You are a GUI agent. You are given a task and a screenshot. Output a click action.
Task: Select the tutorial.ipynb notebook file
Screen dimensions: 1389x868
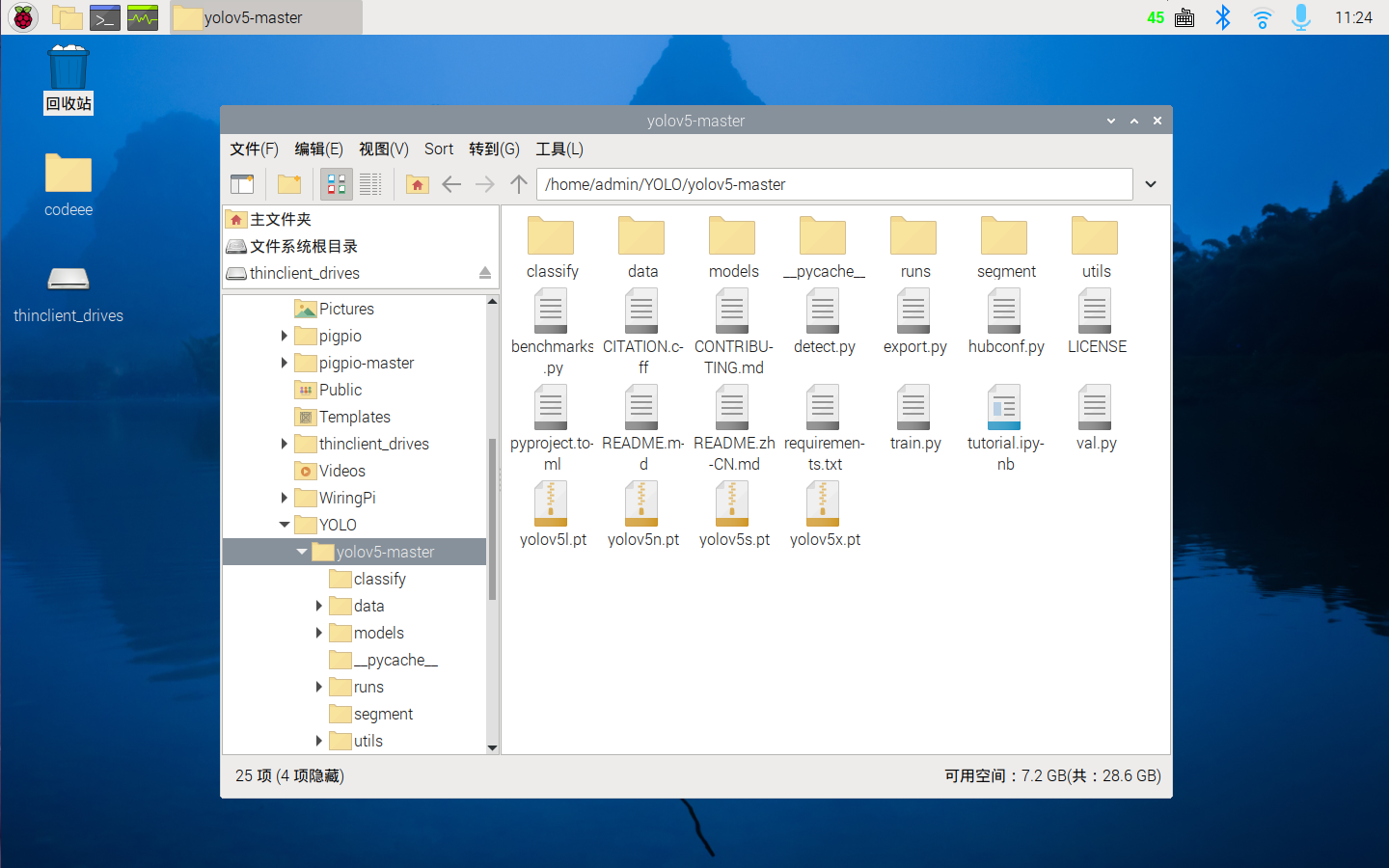coord(1005,429)
